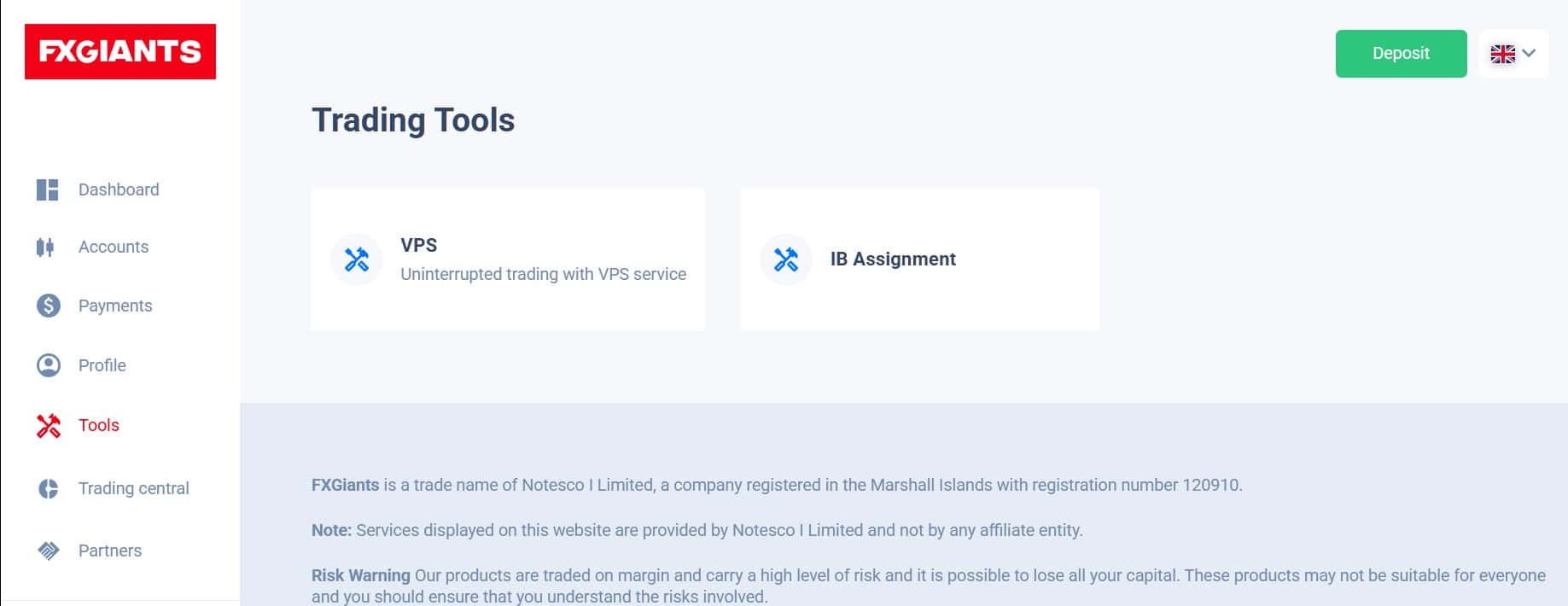The height and width of the screenshot is (606, 1568).
Task: Select the Payments menu label
Action: click(x=115, y=306)
